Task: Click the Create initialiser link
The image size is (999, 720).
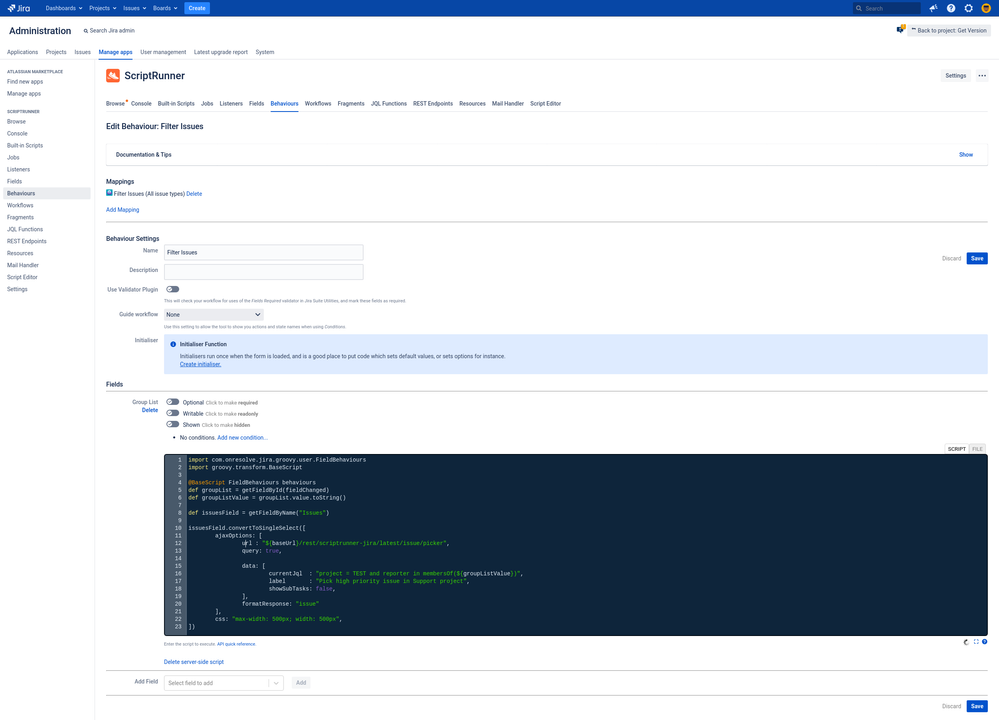Action: [200, 363]
